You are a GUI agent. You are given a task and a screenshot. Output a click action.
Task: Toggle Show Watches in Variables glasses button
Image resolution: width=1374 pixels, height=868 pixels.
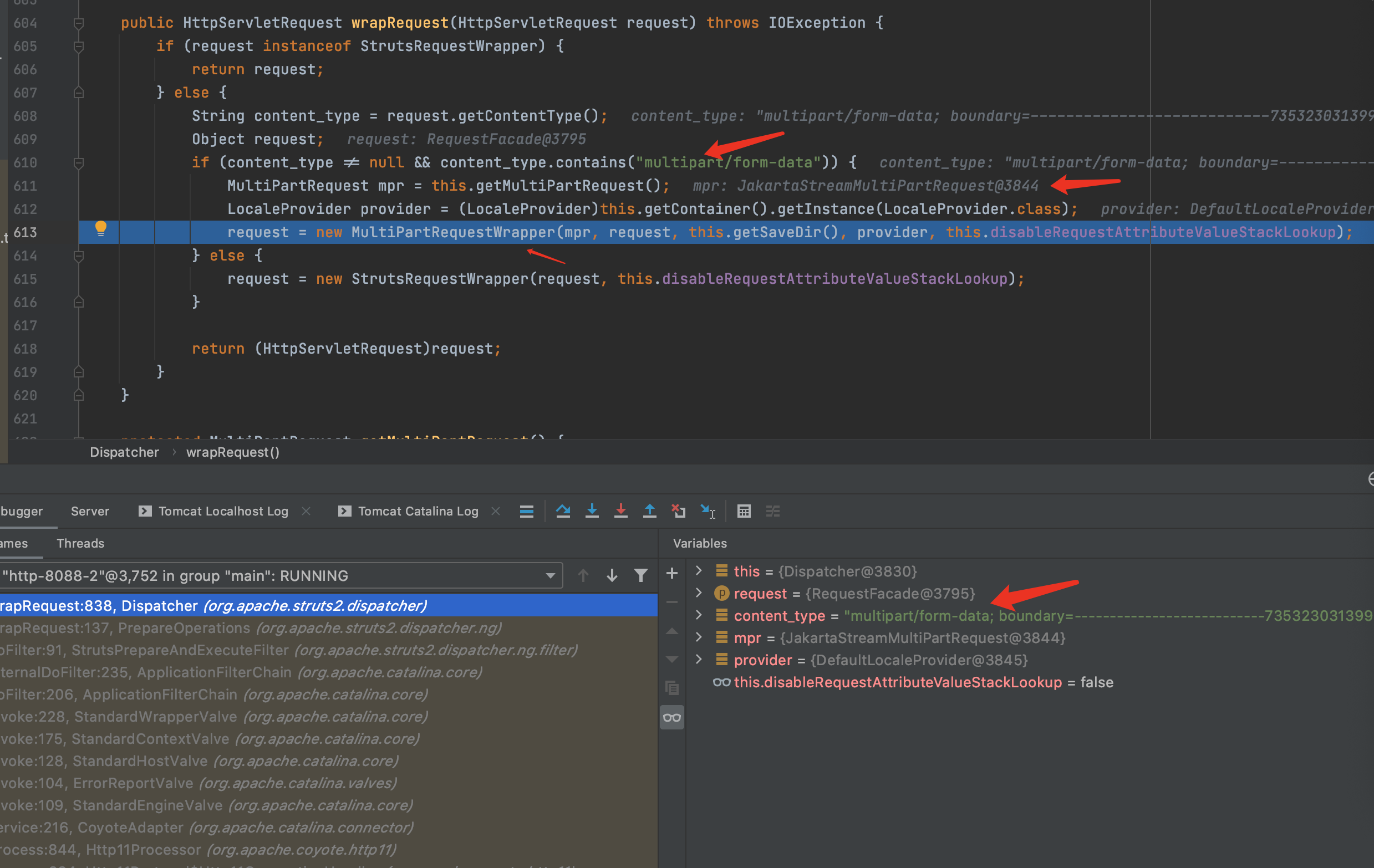point(671,717)
